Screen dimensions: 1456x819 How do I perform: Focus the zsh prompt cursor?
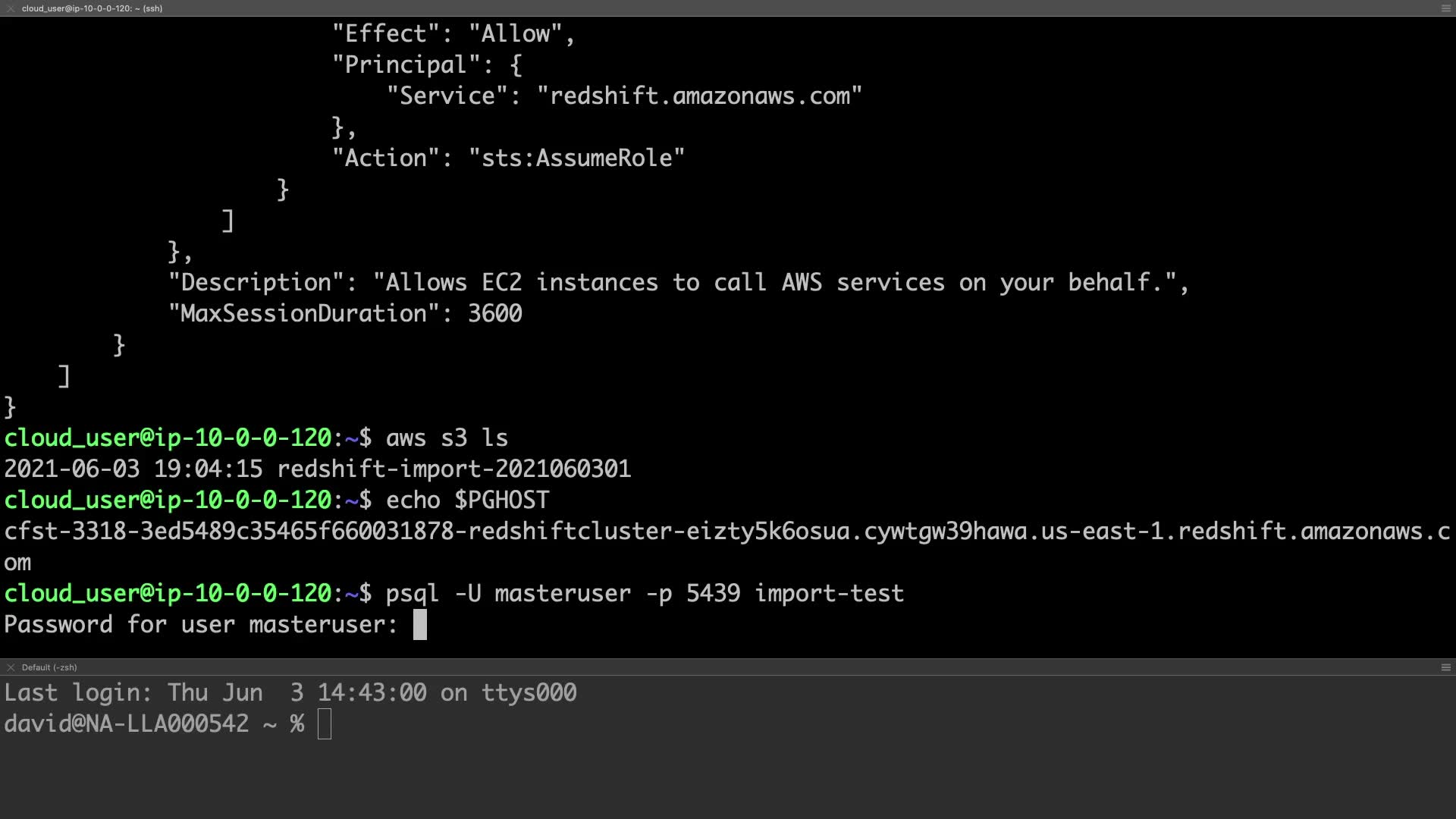[x=325, y=723]
